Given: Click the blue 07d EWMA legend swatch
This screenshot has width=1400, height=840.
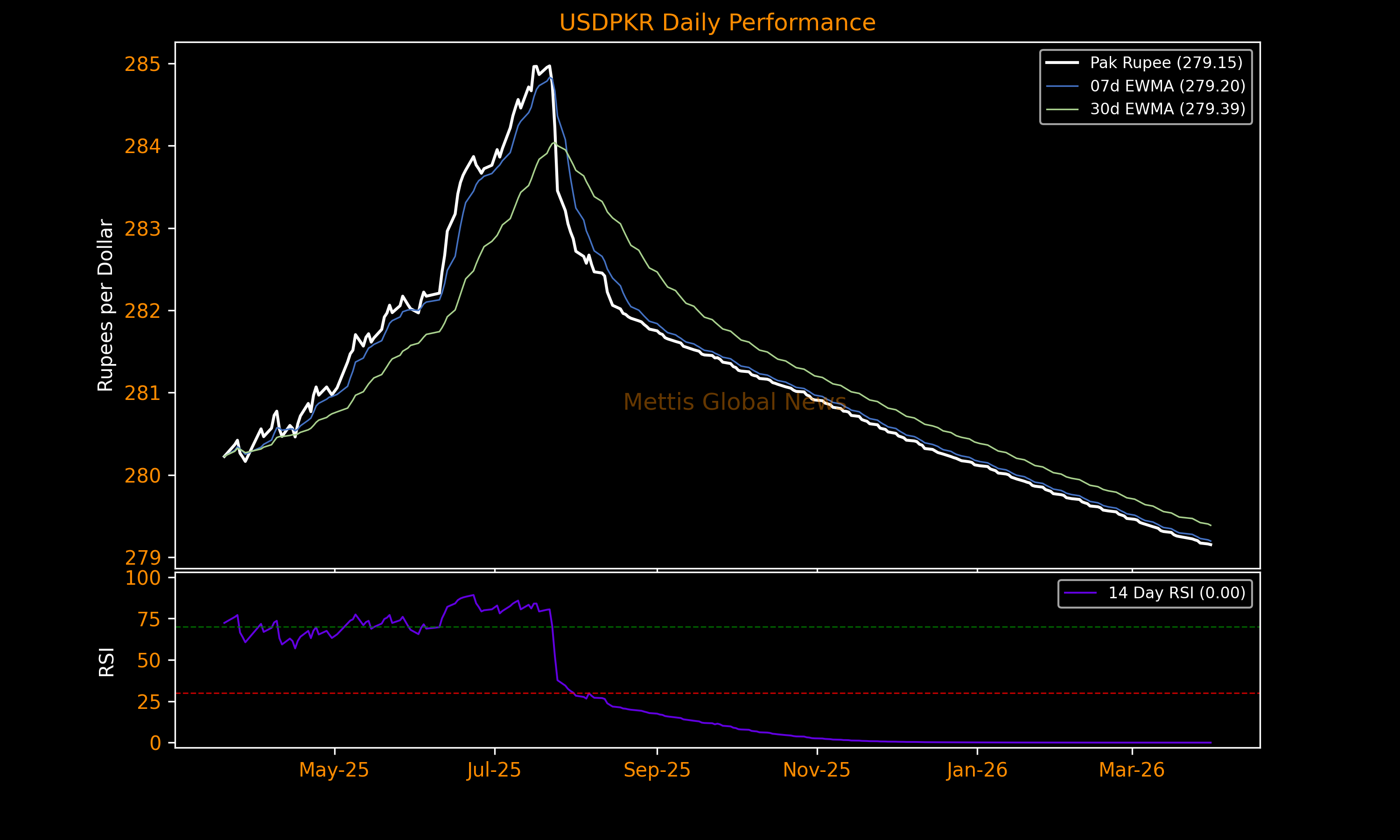Looking at the screenshot, I should pyautogui.click(x=1062, y=86).
